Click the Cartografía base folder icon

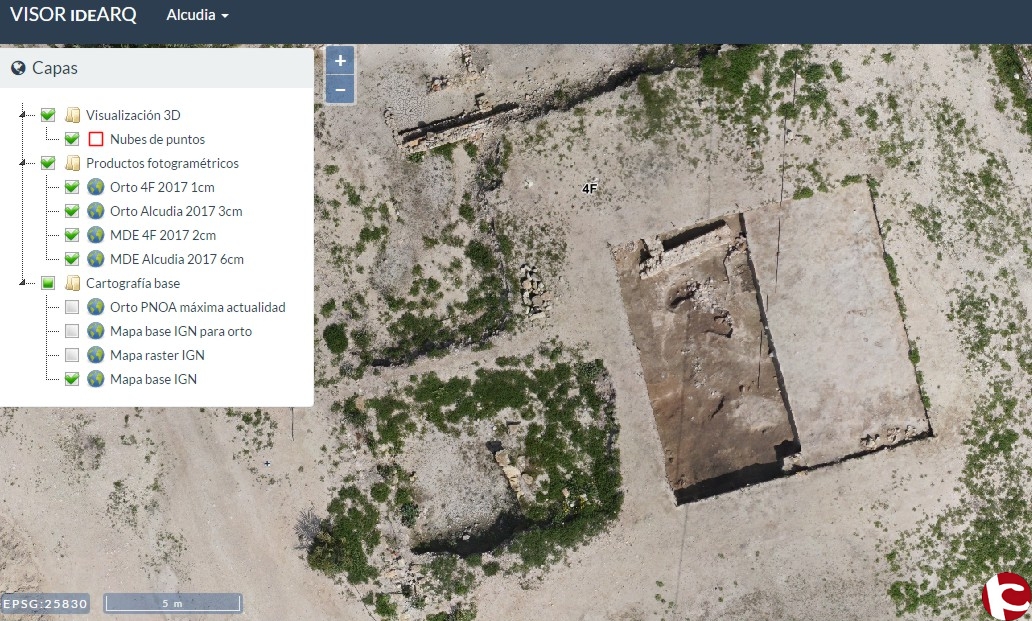point(72,283)
